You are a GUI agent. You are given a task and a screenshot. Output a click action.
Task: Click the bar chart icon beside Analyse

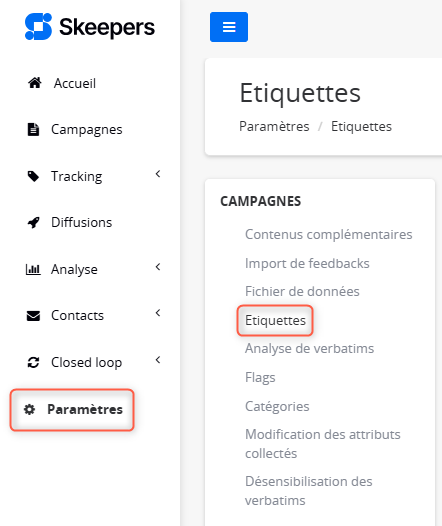coord(33,269)
